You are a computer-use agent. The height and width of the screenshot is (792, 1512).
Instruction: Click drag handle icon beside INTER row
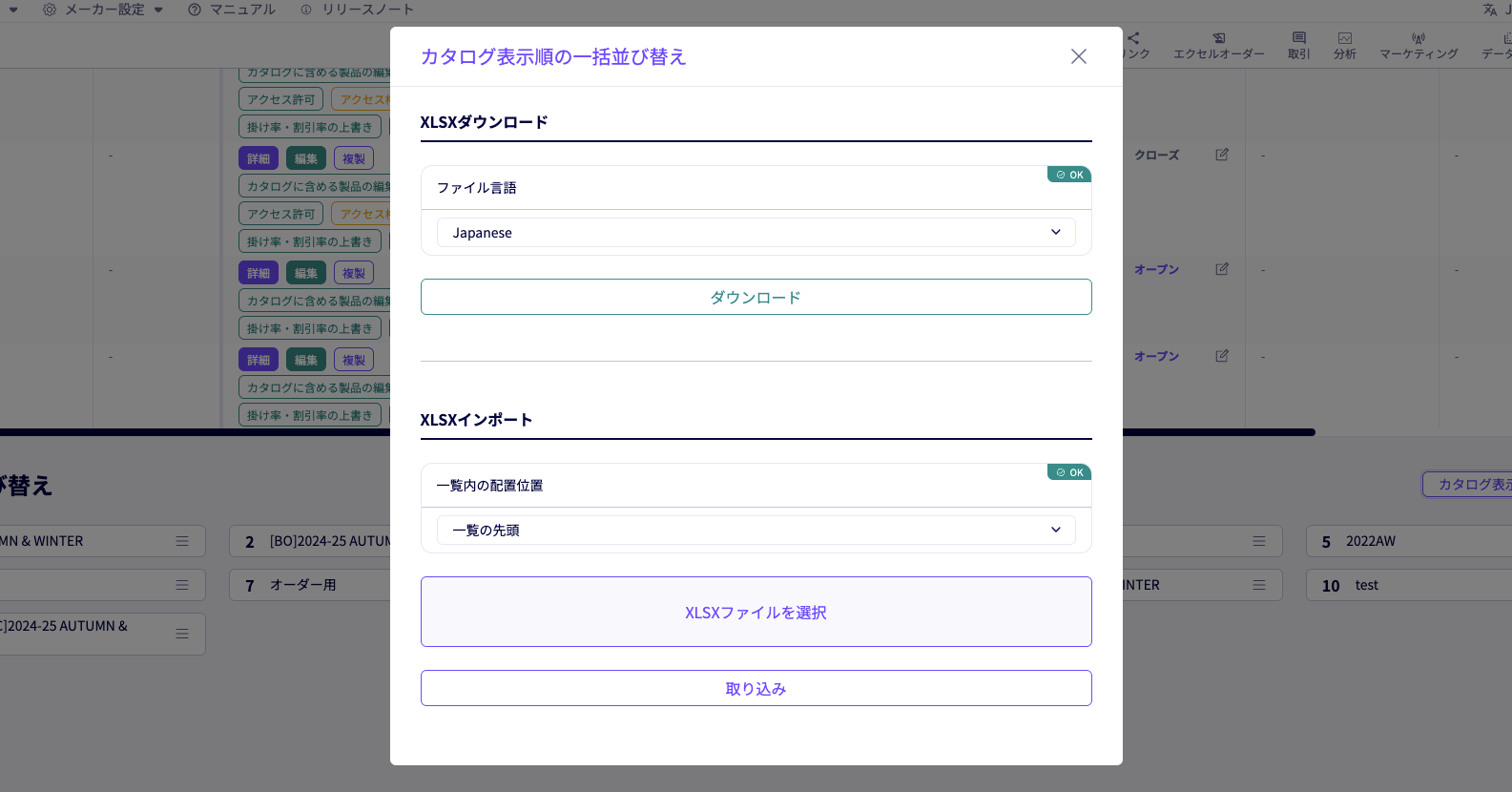coord(1259,585)
